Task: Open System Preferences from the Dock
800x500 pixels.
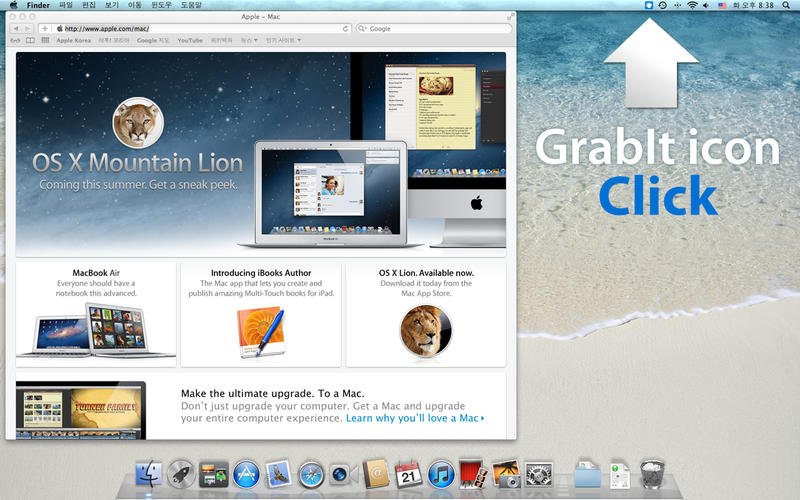Action: 539,474
